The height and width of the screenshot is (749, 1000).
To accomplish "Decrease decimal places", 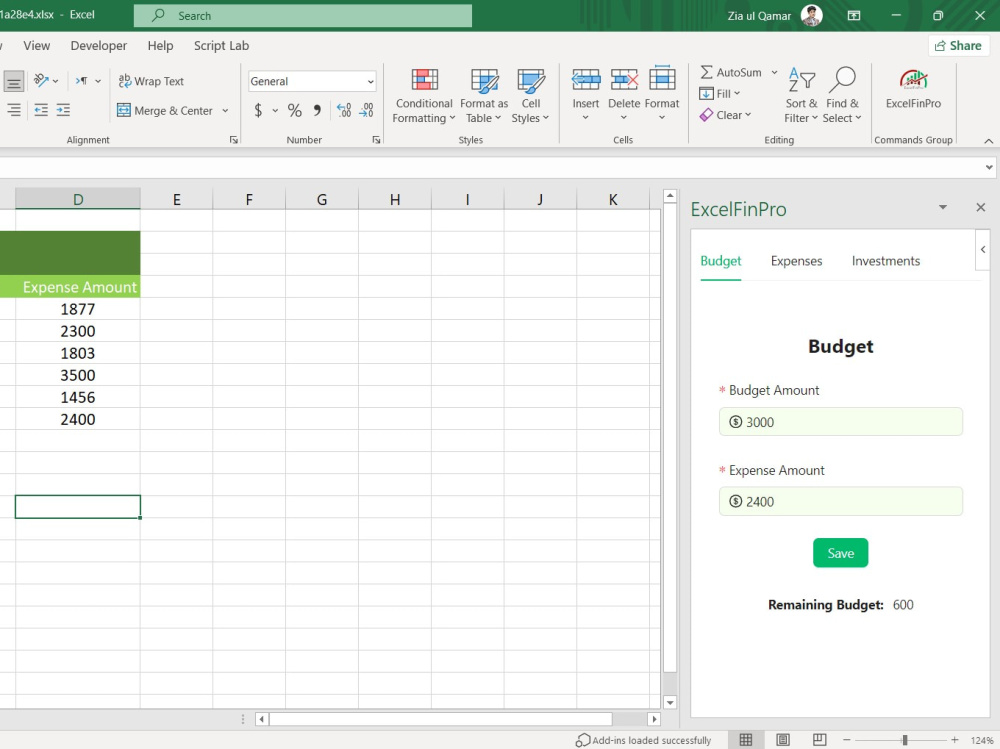I will tap(366, 110).
